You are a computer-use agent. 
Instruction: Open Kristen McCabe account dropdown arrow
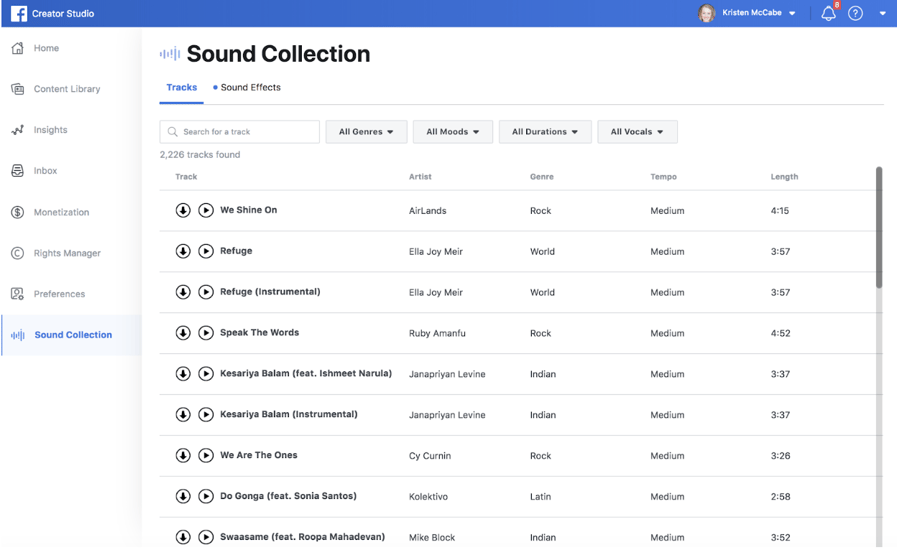792,13
